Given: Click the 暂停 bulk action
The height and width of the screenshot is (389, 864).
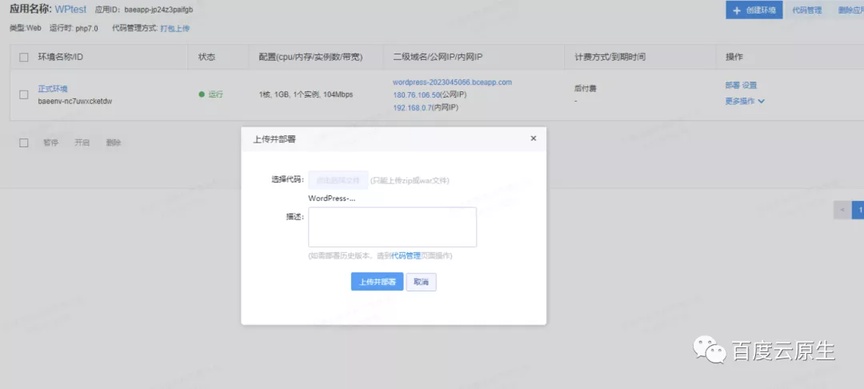Looking at the screenshot, I should 50,143.
